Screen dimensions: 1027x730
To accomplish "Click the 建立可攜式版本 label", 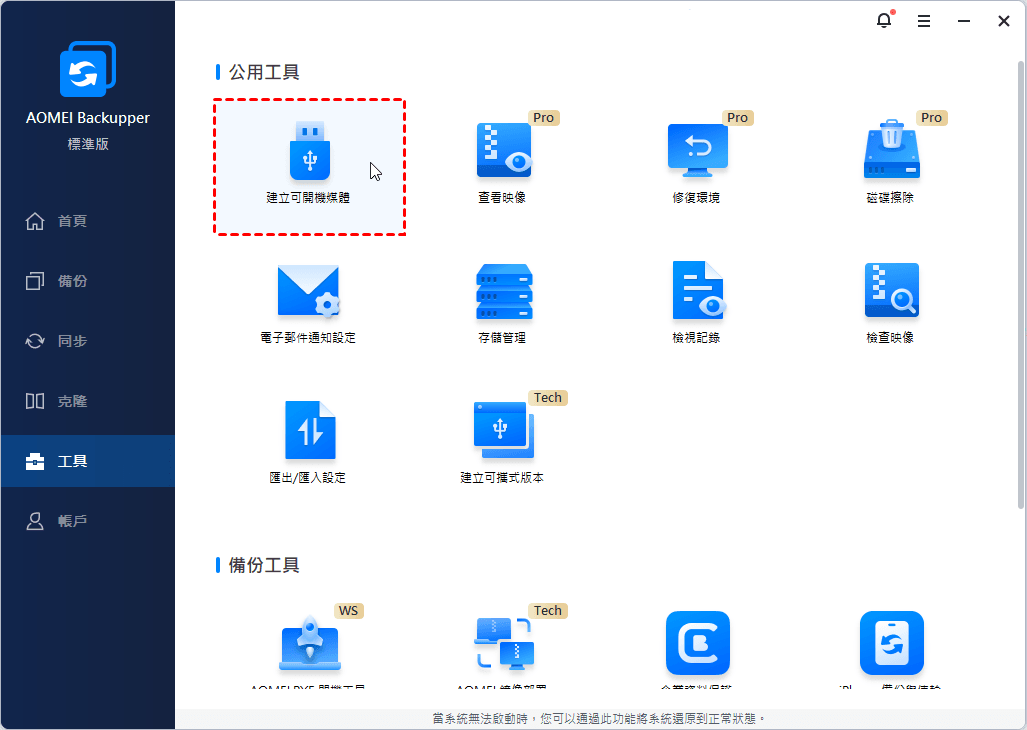I will [502, 478].
